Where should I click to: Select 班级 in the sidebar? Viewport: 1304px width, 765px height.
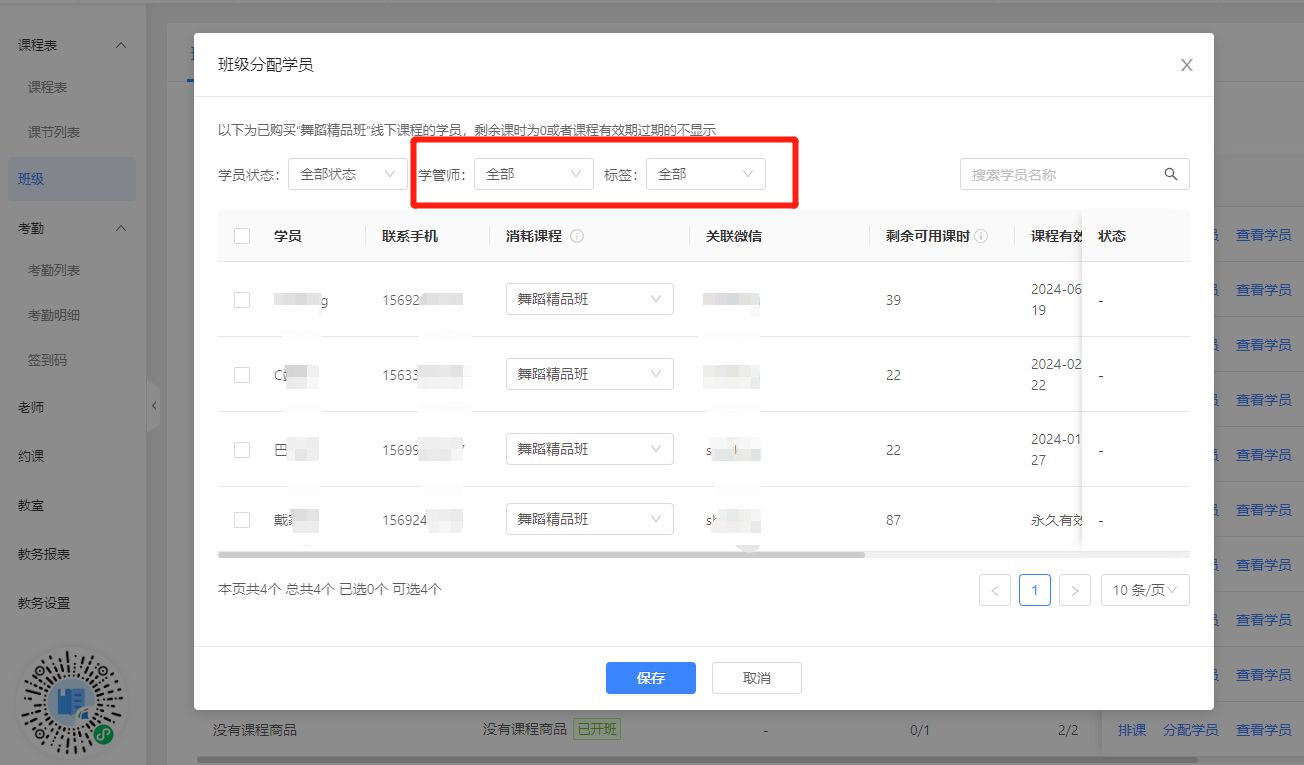coord(72,179)
